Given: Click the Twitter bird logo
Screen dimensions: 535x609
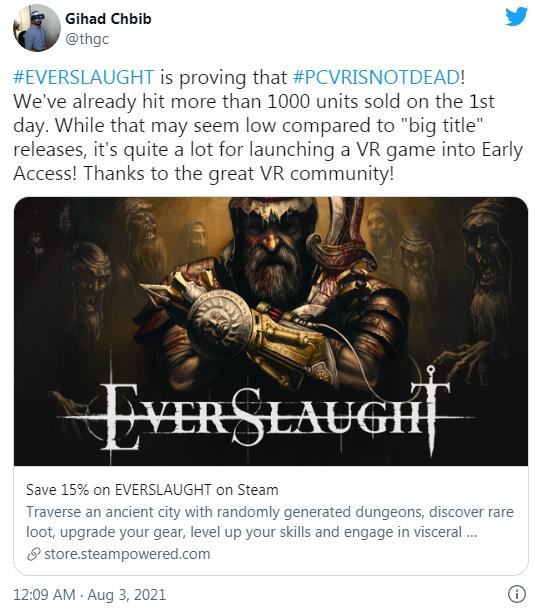Looking at the screenshot, I should (x=516, y=17).
